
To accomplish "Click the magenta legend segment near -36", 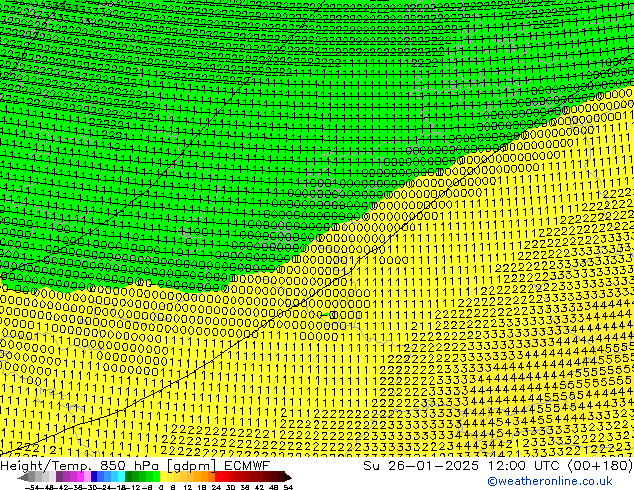I will click(x=80, y=477).
